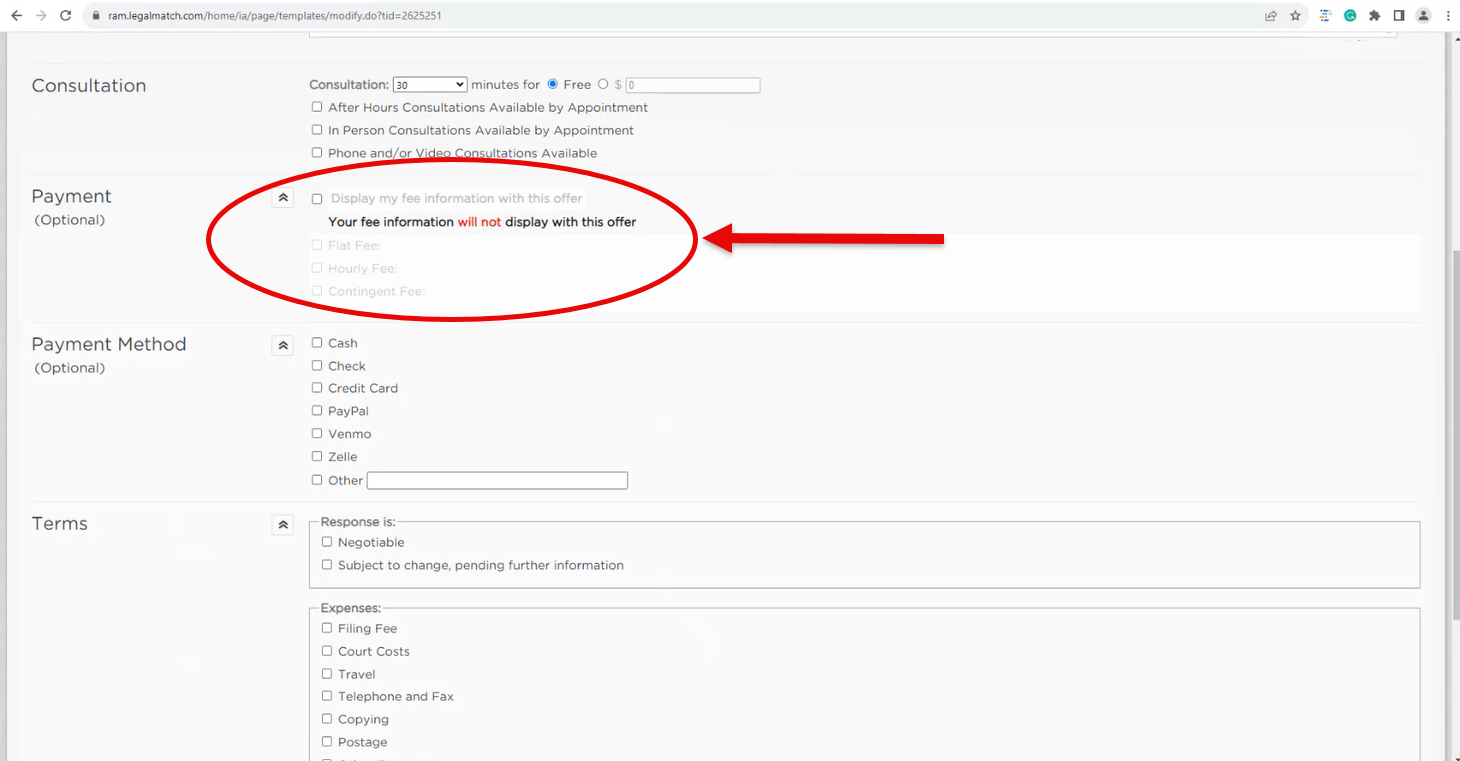
Task: Open the Chrome three-dot menu
Action: pos(1448,16)
